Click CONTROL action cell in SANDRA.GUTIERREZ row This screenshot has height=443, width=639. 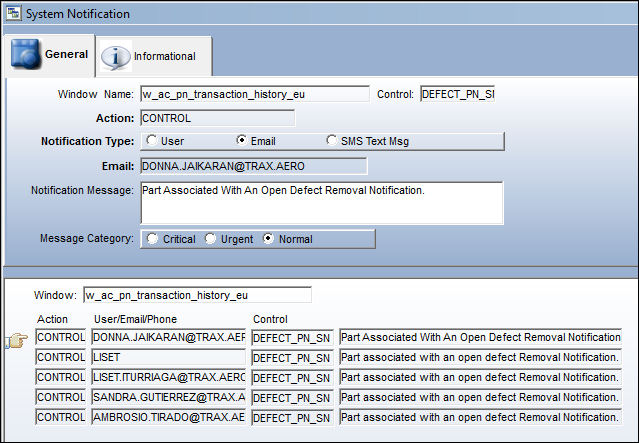point(61,397)
